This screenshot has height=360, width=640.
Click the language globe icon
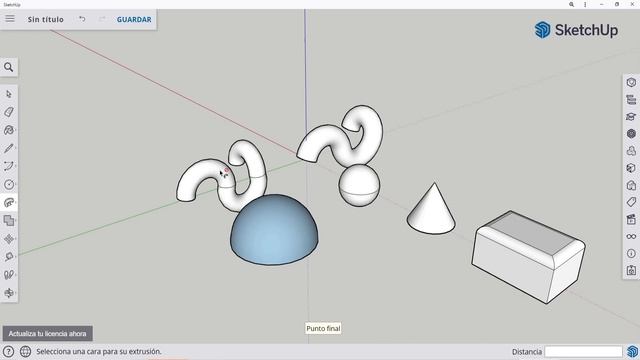click(x=25, y=351)
